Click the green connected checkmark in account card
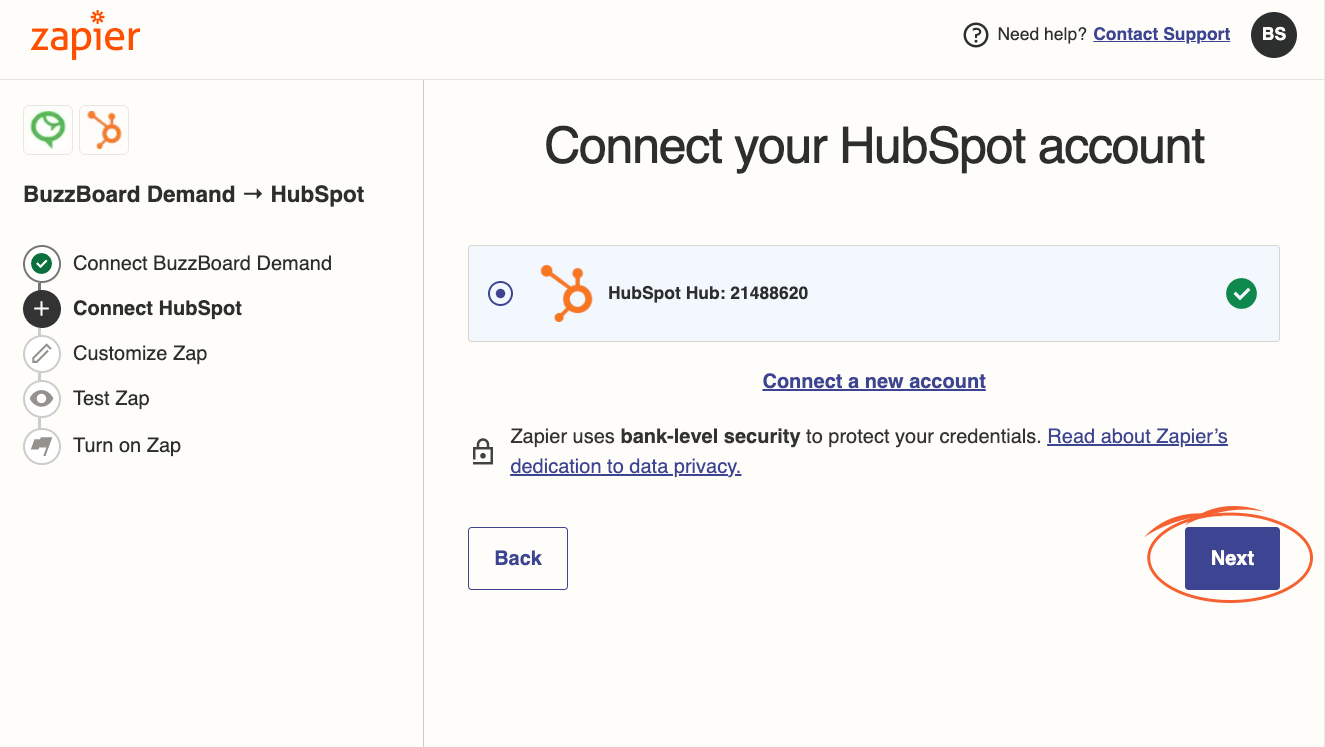1325x747 pixels. coord(1241,294)
